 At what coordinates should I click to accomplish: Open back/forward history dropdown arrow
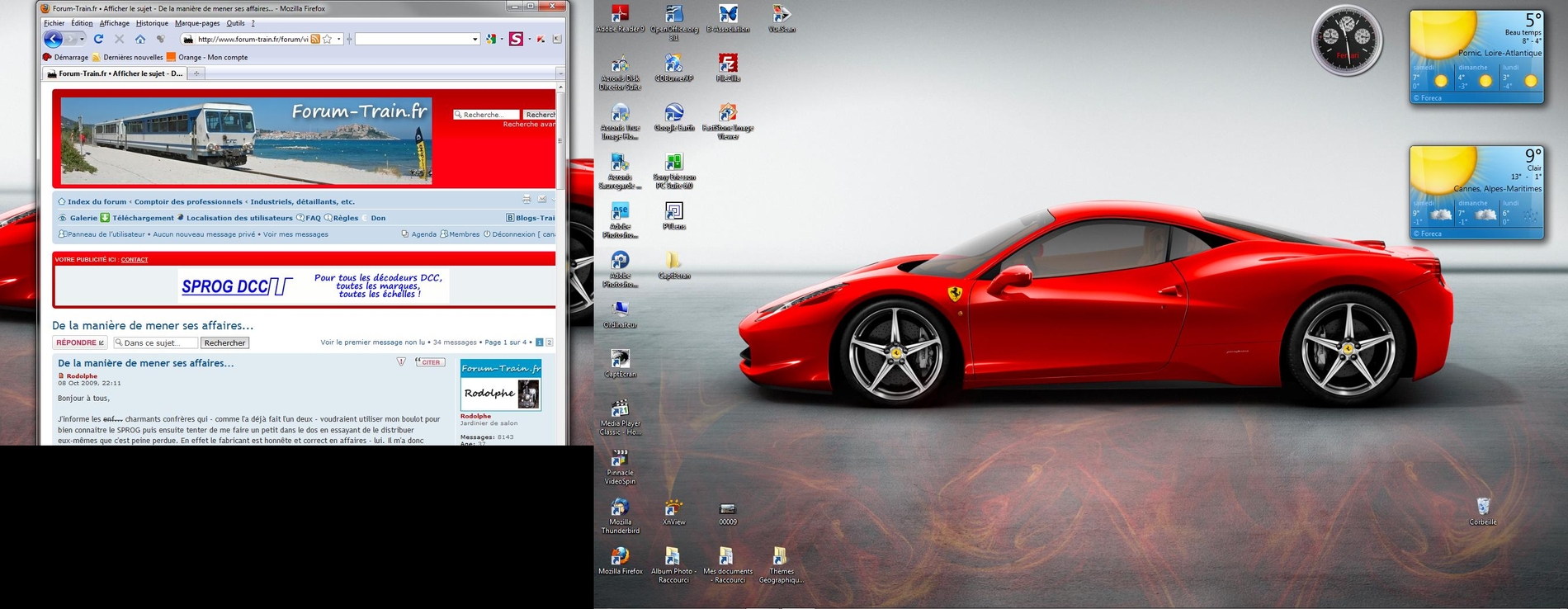82,39
